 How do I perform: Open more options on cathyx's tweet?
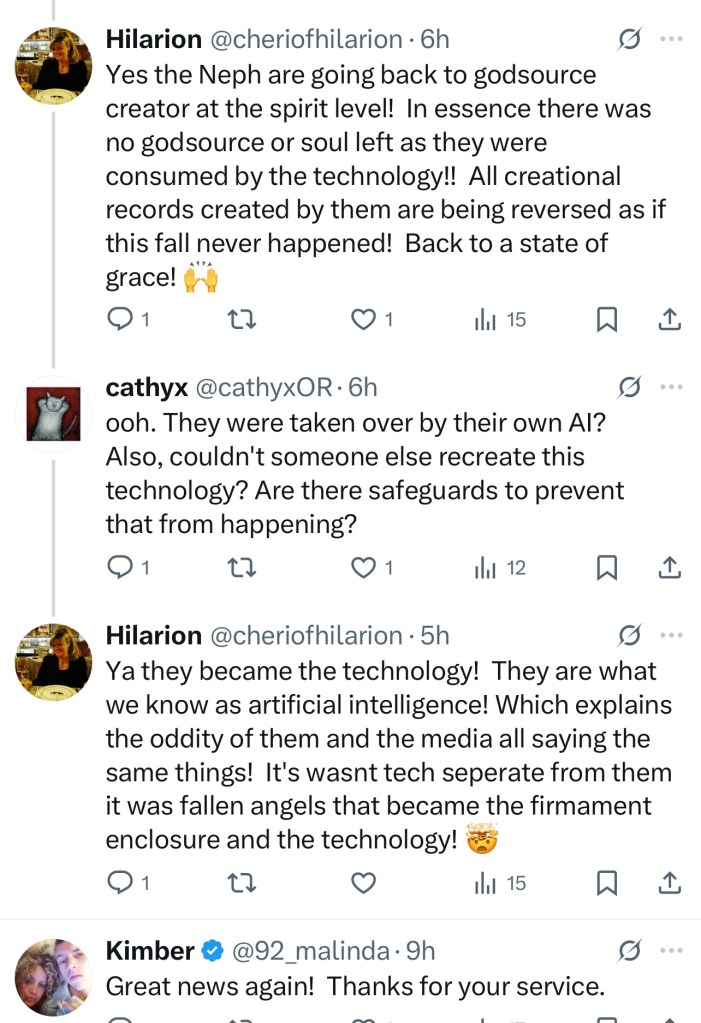click(673, 387)
